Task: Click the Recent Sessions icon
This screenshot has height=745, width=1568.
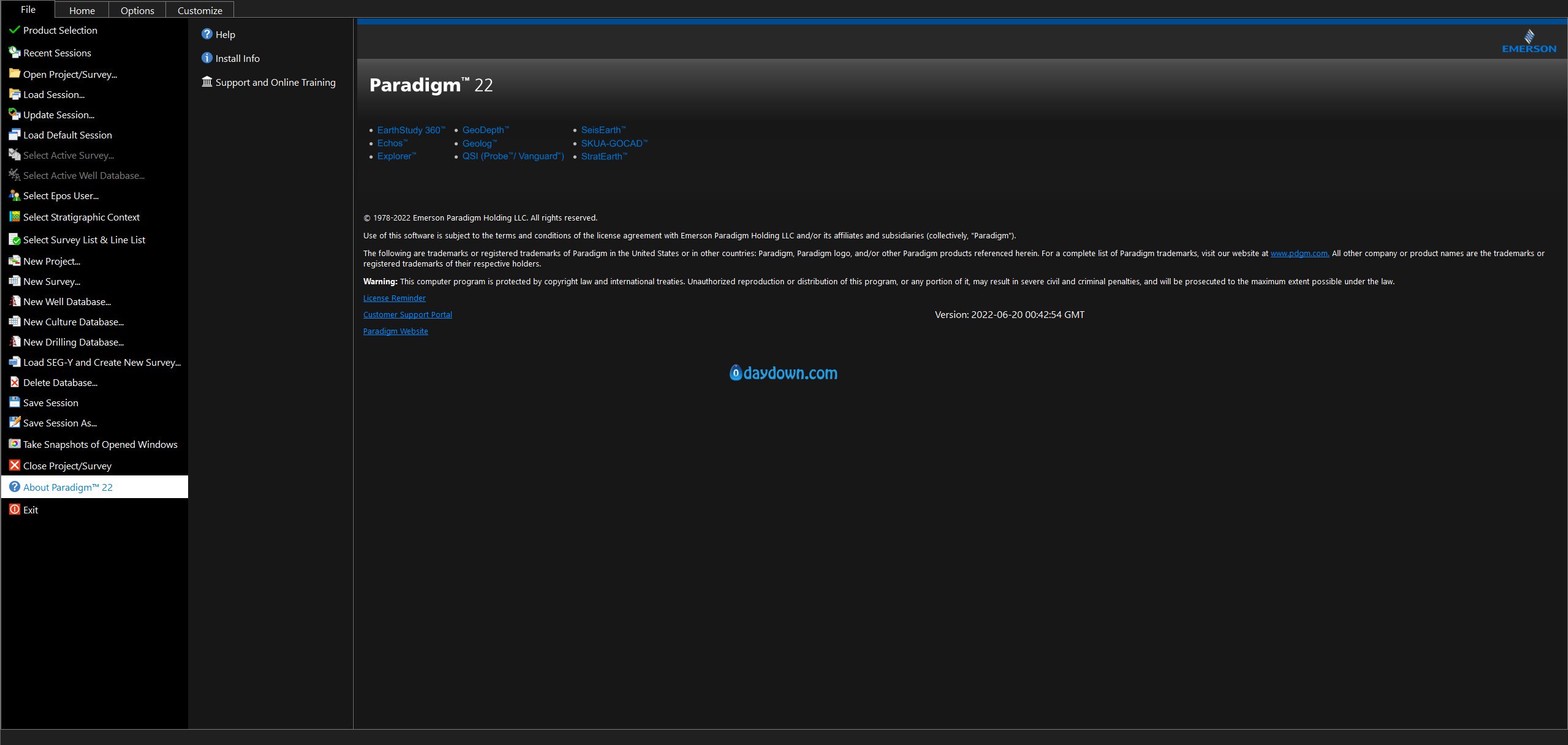Action: pos(15,53)
